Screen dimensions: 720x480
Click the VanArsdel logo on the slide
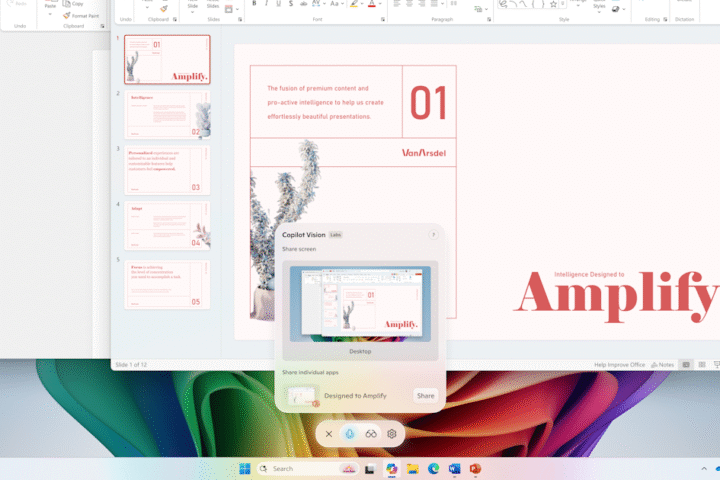(x=423, y=153)
